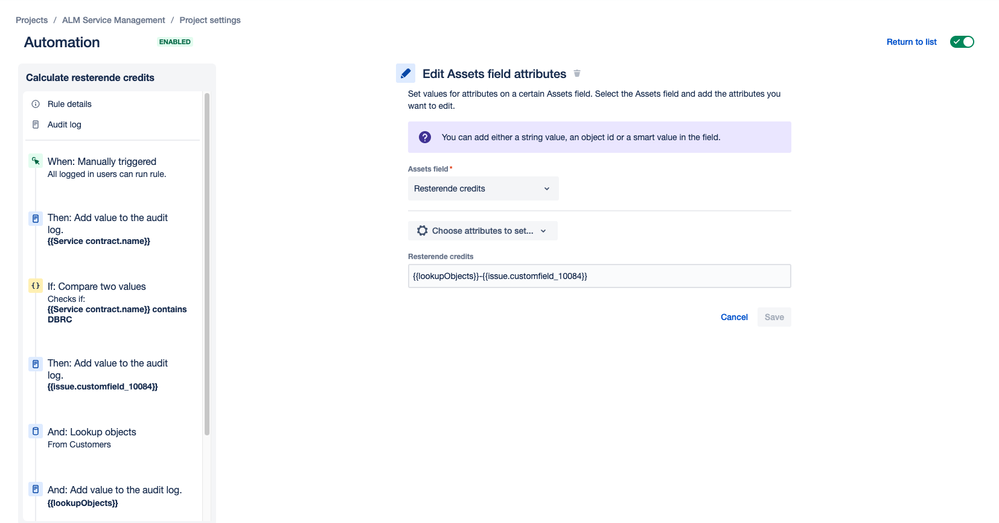
Task: Click the purple question mark help icon
Action: [425, 137]
